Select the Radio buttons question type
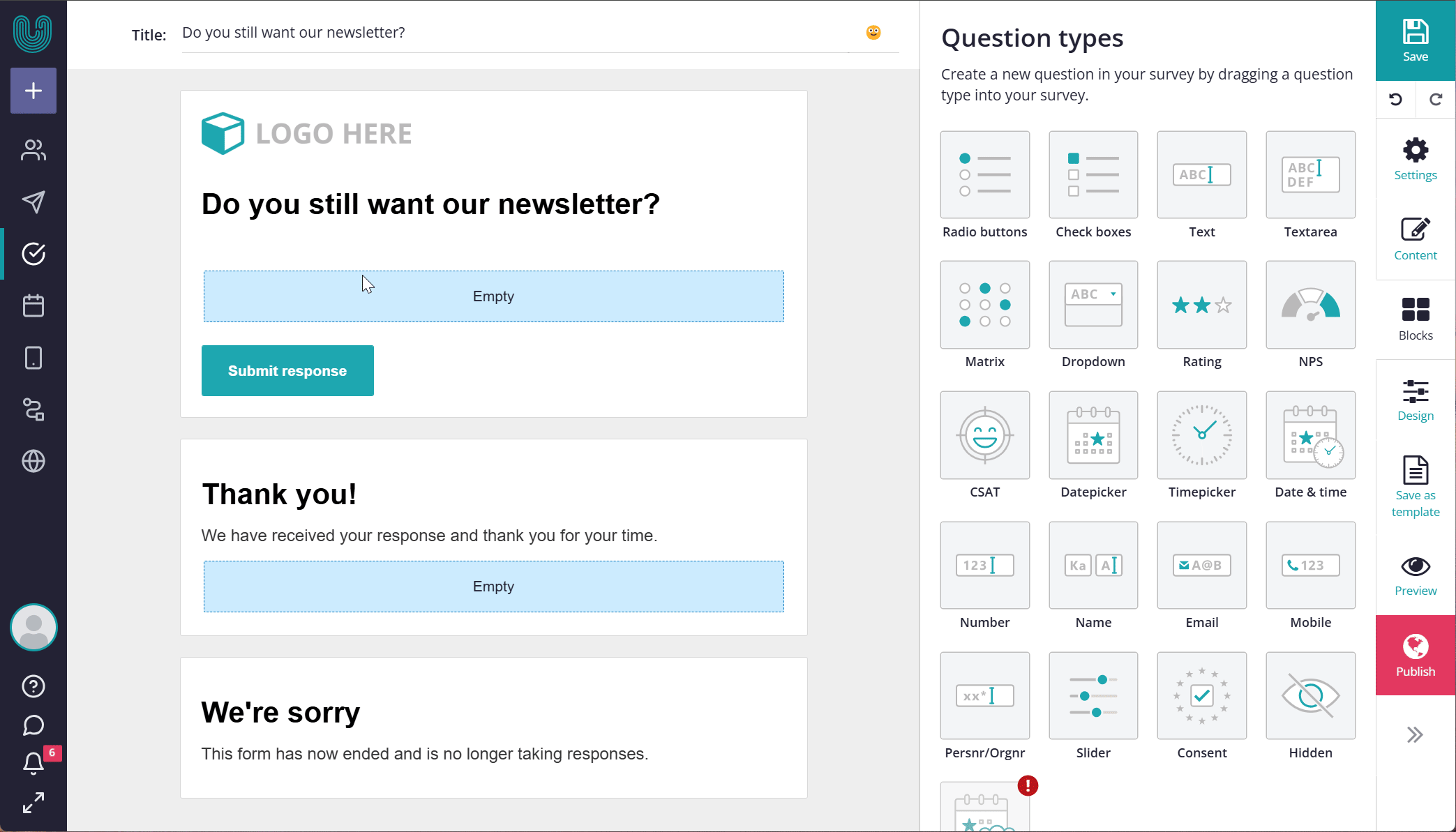 tap(984, 185)
